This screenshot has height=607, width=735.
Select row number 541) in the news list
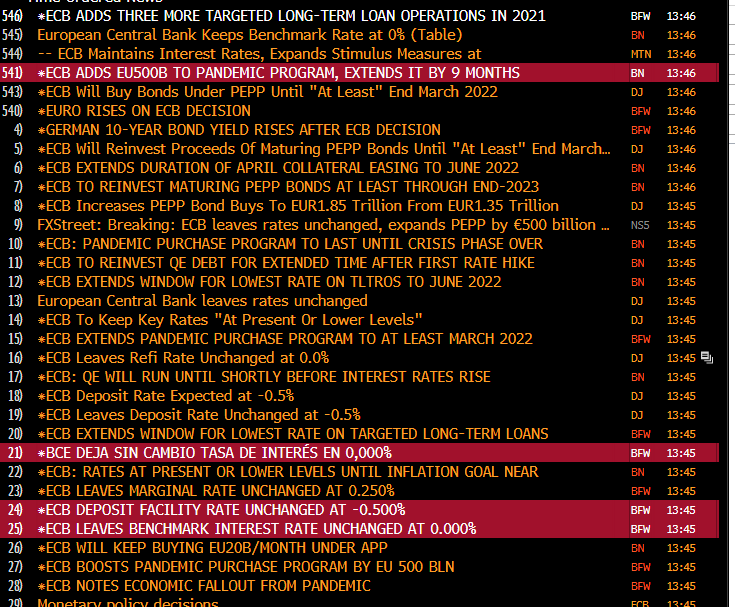click(x=13, y=73)
